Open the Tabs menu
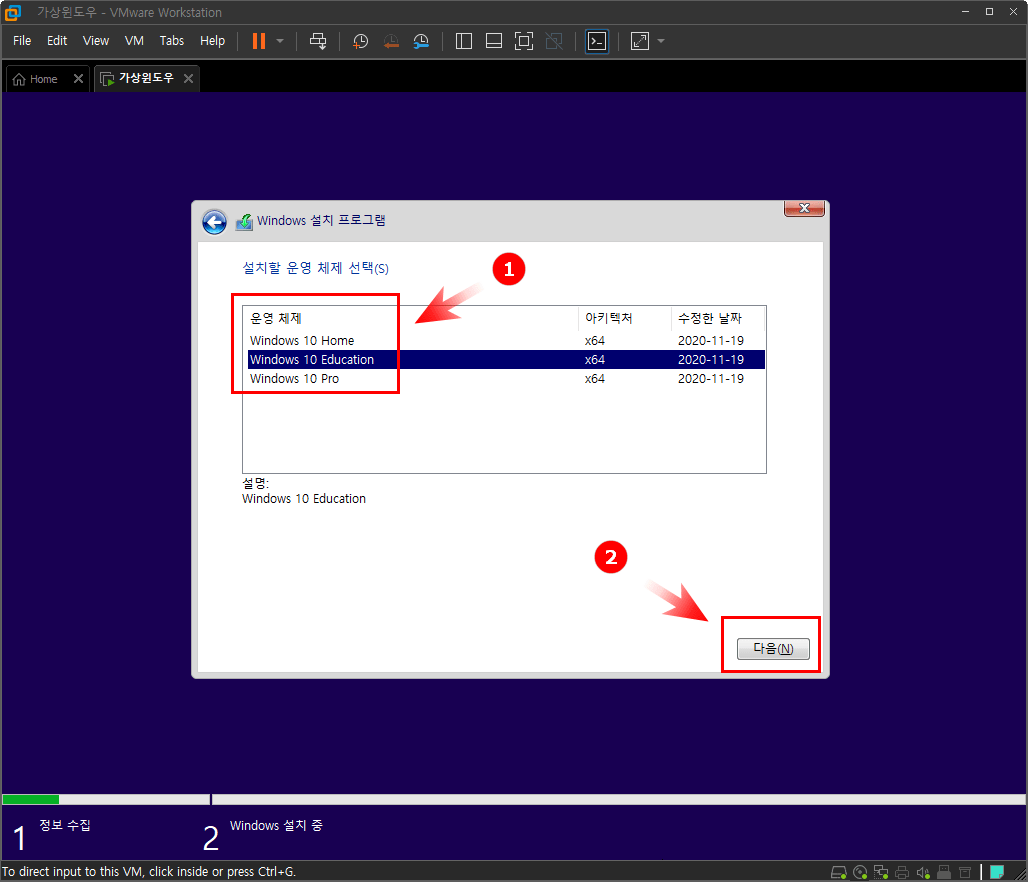 (x=172, y=41)
